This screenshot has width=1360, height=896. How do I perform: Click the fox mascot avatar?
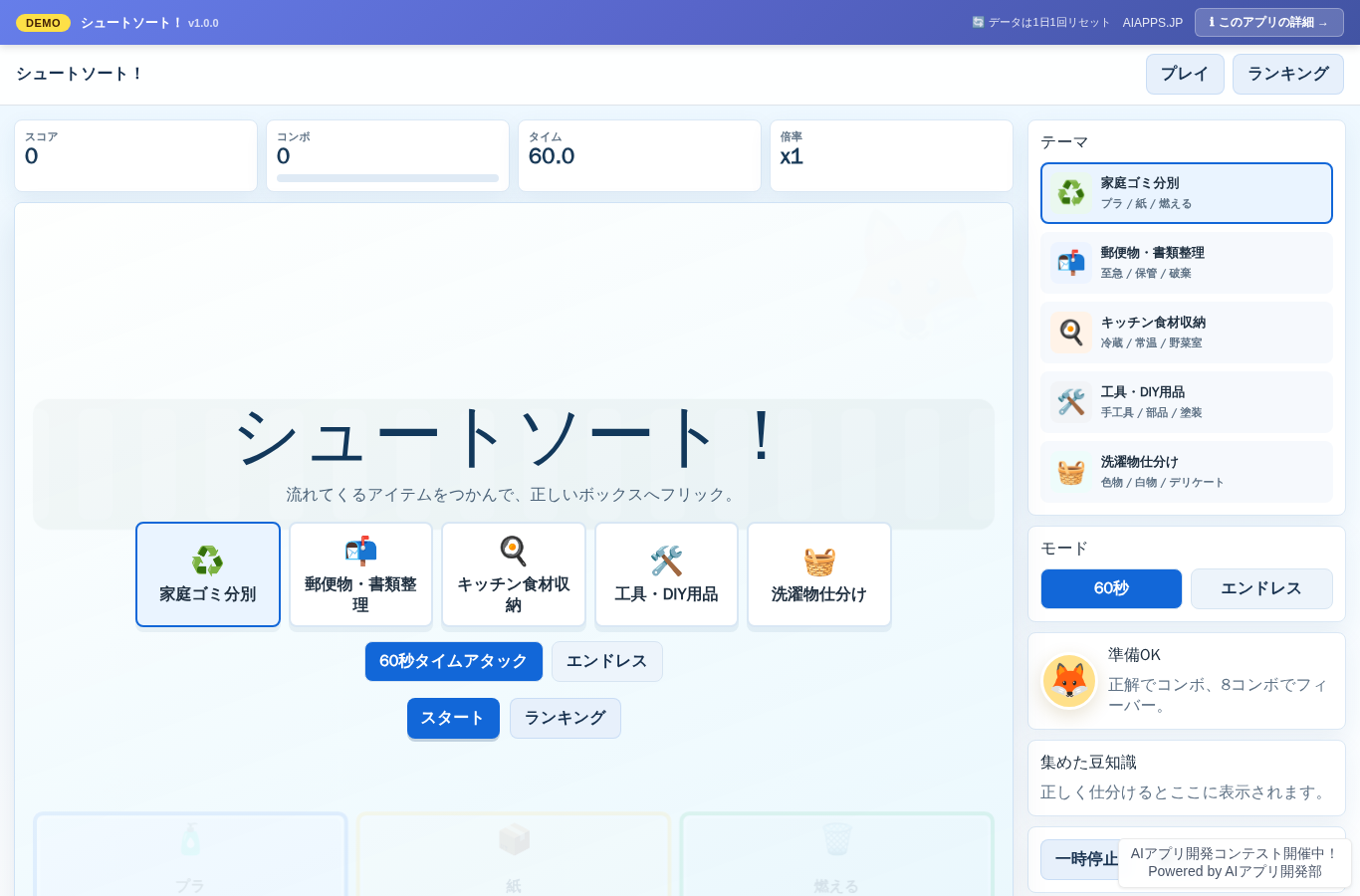(x=1069, y=681)
